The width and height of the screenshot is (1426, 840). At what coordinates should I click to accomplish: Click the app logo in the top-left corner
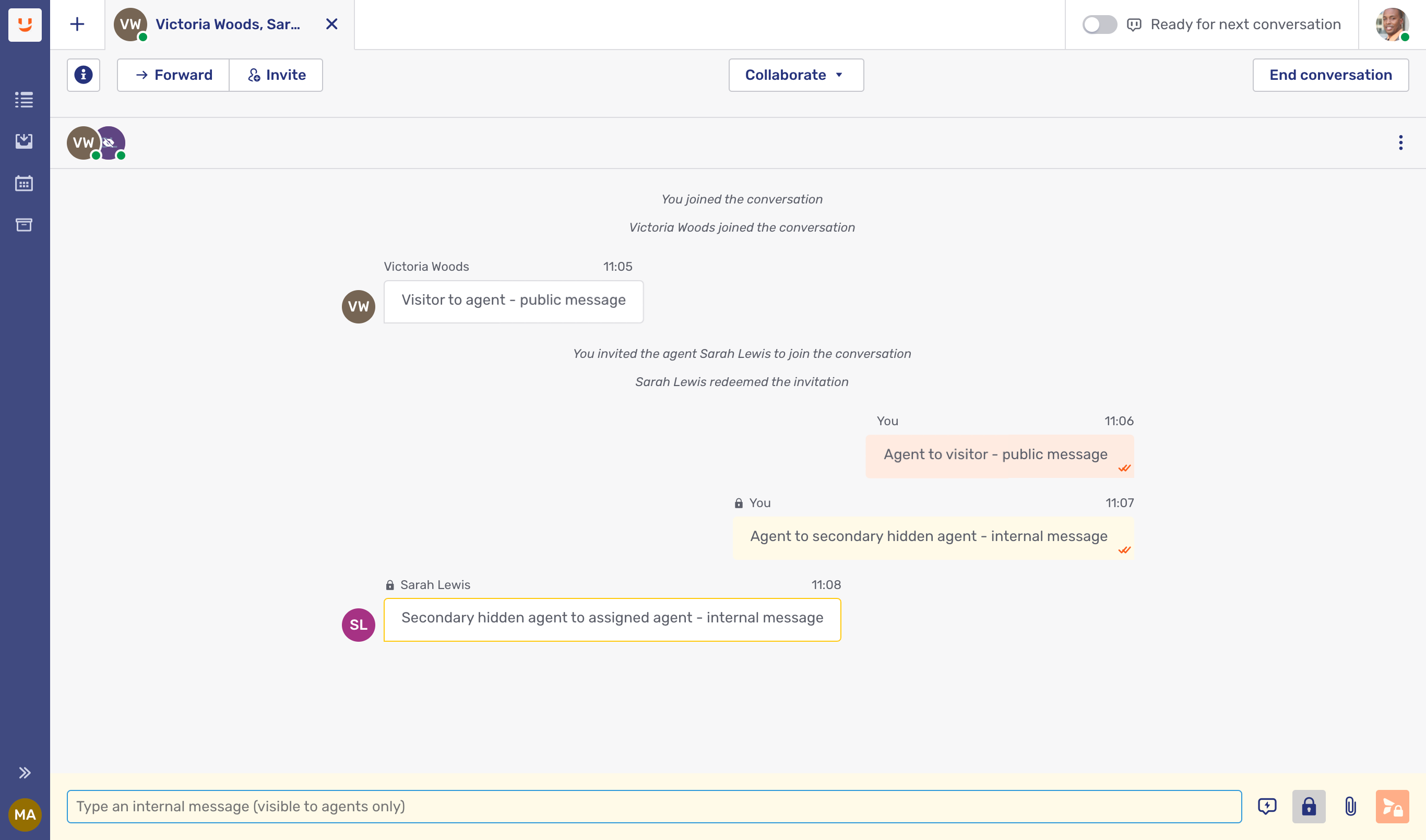(x=25, y=25)
